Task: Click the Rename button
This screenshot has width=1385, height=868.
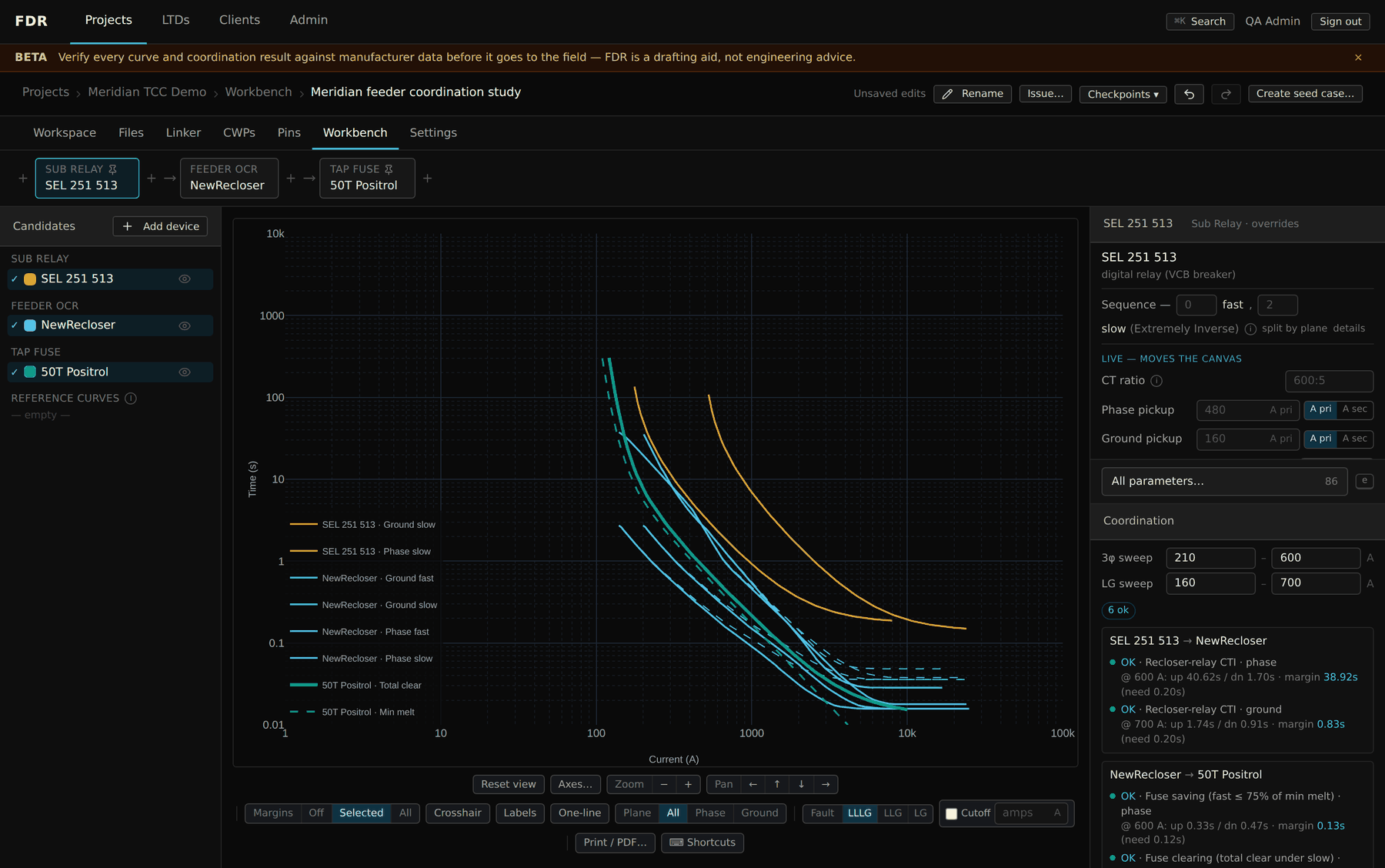Action: pyautogui.click(x=973, y=94)
